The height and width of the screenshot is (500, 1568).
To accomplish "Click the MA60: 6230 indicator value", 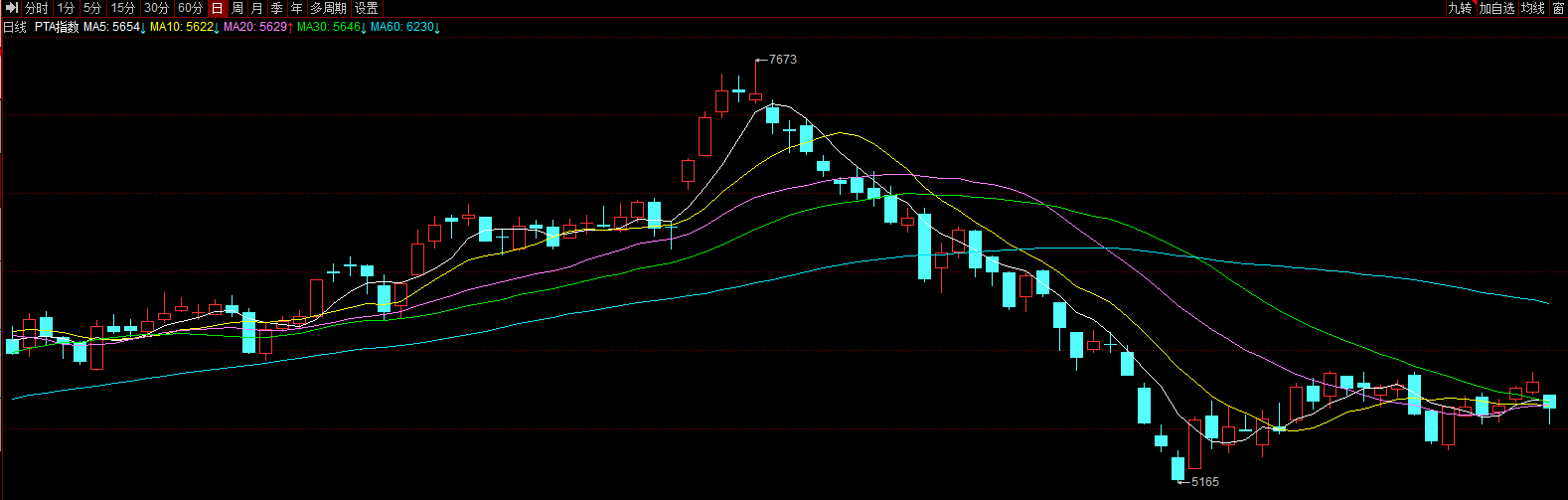I will click(405, 27).
